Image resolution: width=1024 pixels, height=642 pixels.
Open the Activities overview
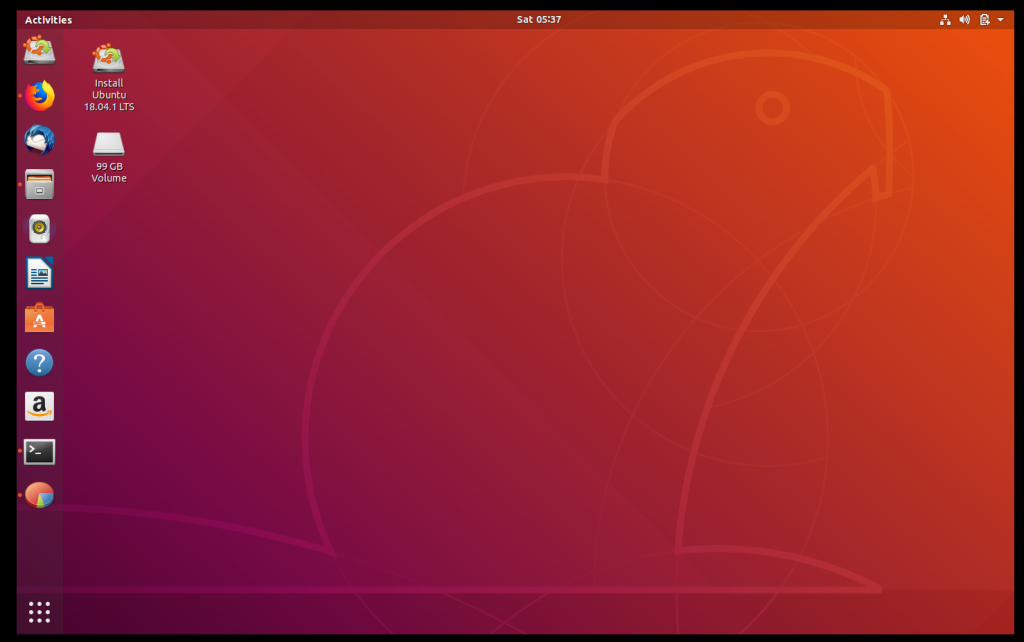point(47,19)
